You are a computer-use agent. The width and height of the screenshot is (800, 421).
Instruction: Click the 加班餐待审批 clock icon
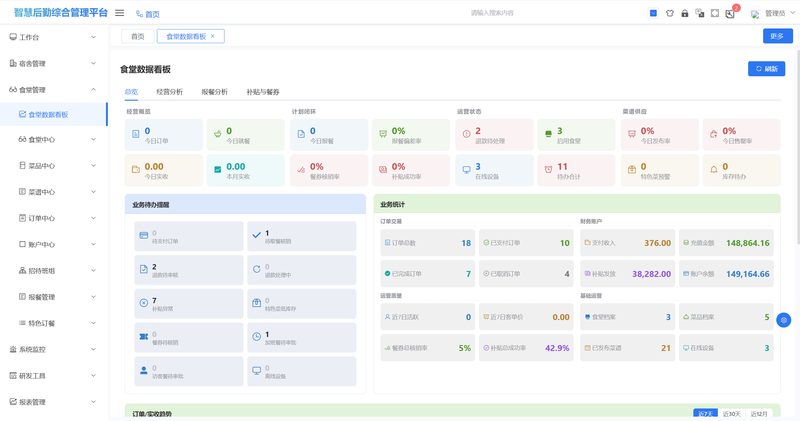[x=257, y=337]
